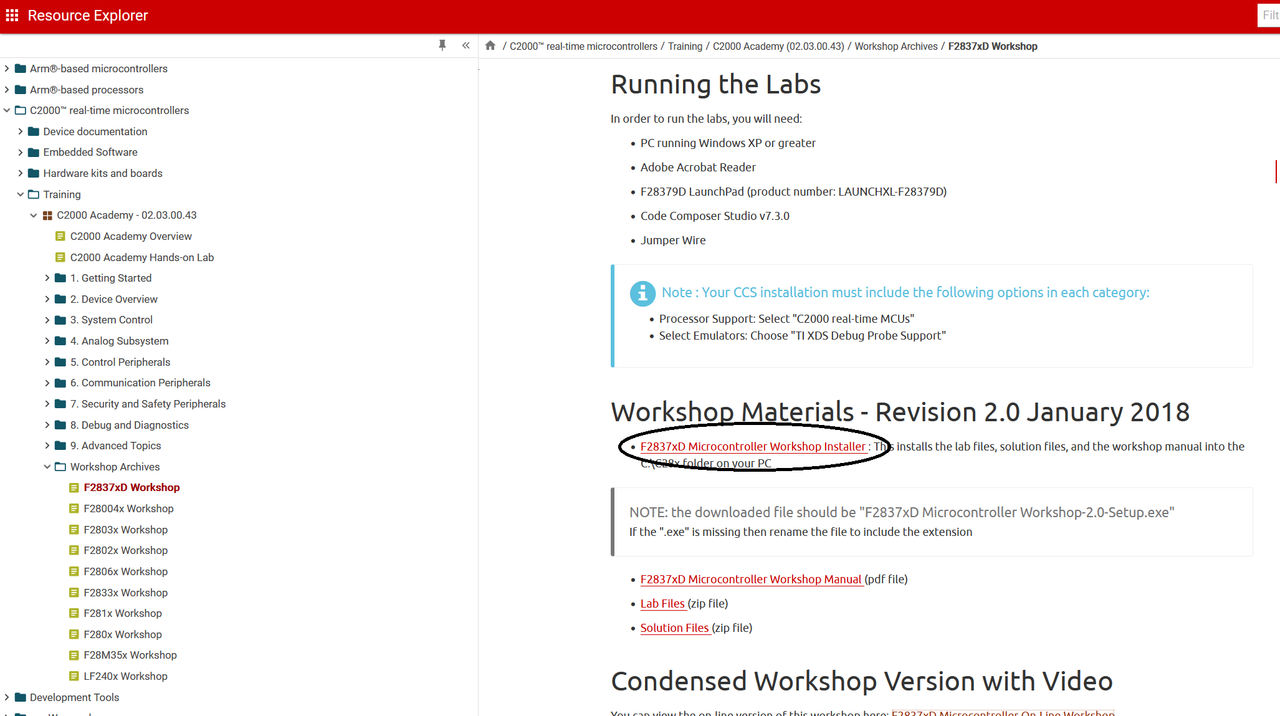Click the Development Tools folder icon
This screenshot has height=716, width=1280.
pyautogui.click(x=21, y=698)
